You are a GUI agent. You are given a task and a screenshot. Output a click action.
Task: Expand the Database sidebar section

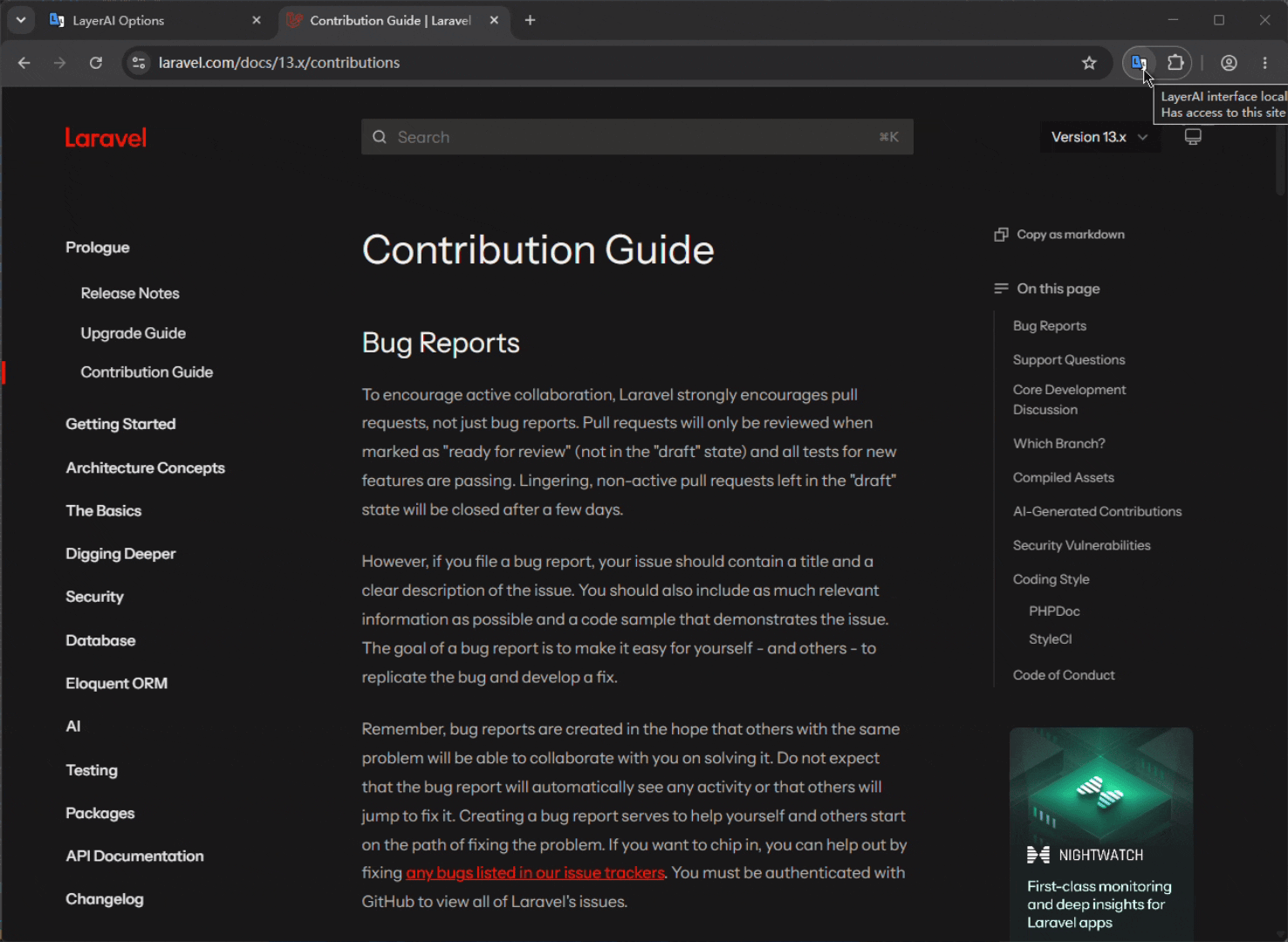[x=100, y=640]
